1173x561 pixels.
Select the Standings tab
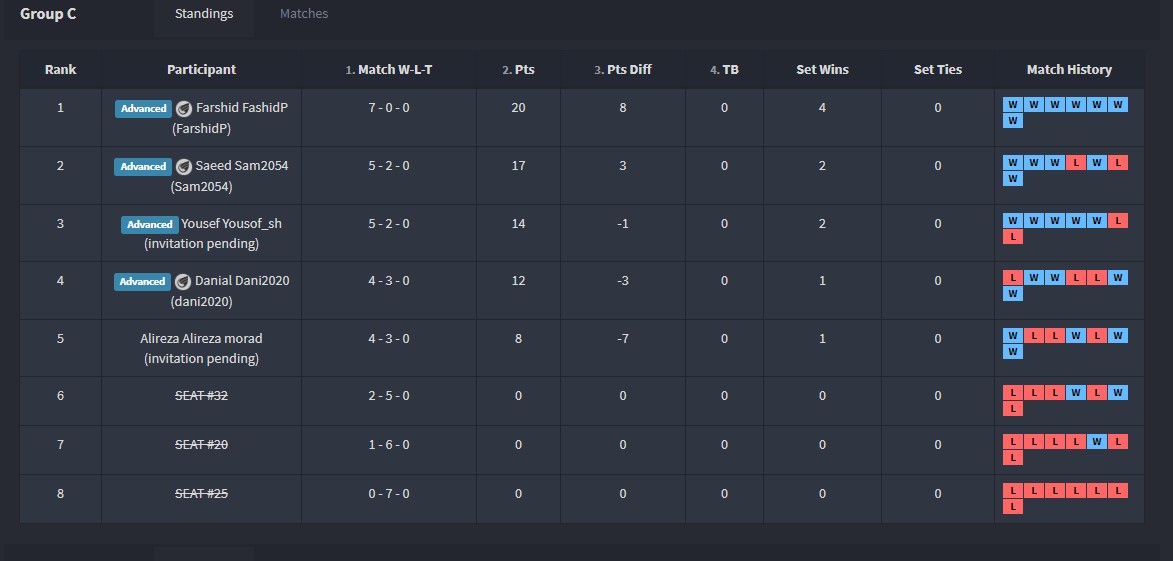(204, 14)
